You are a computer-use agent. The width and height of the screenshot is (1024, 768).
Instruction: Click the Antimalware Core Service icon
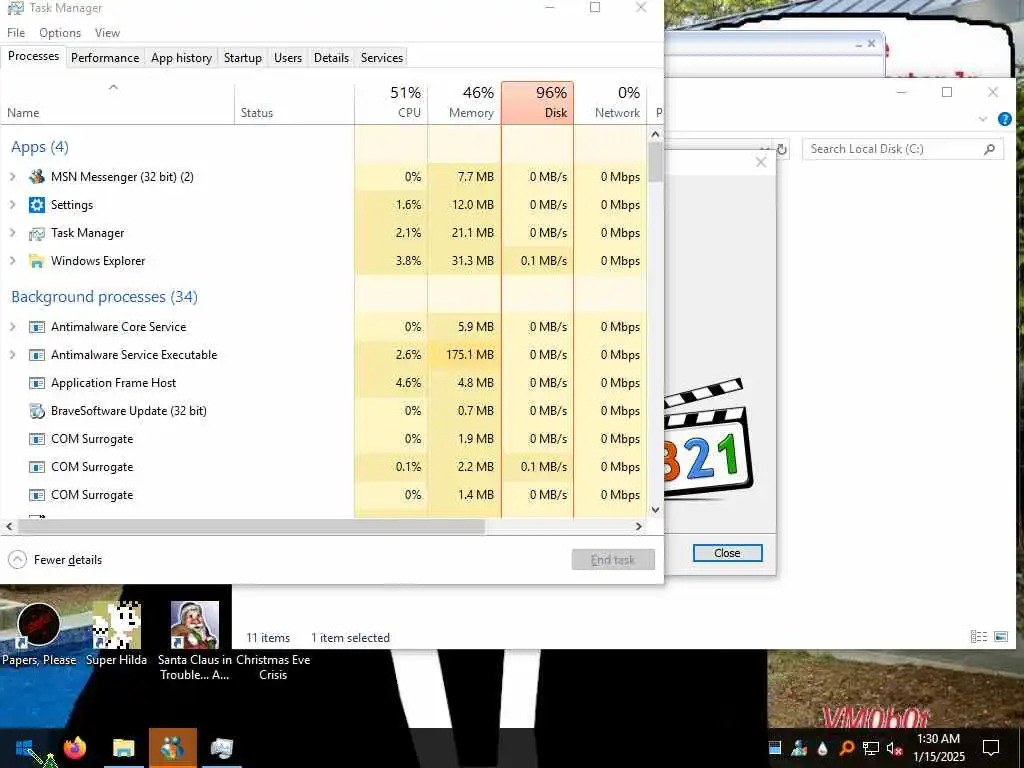click(37, 327)
